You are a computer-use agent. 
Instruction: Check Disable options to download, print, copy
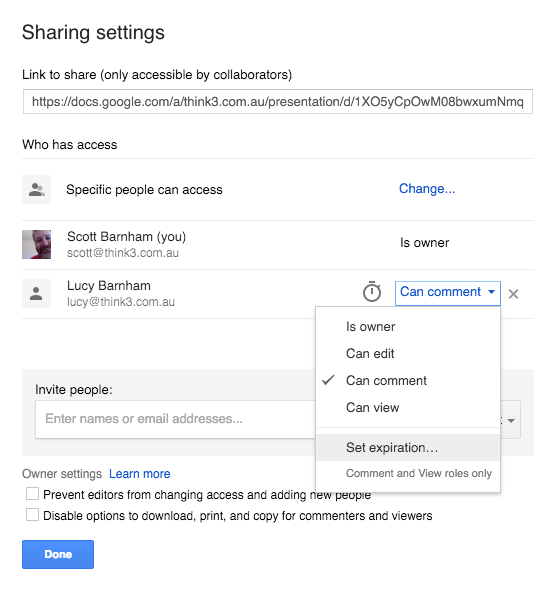click(32, 515)
